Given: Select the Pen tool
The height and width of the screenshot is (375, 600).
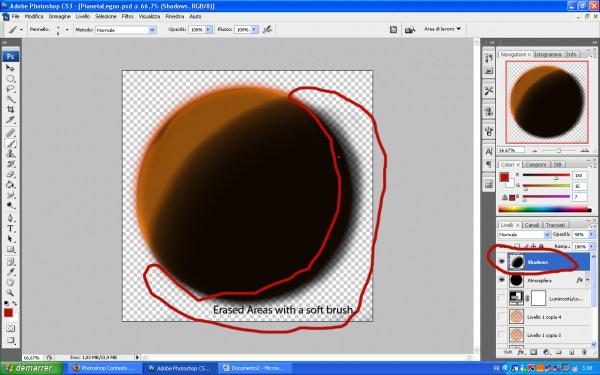Looking at the screenshot, I should tap(10, 218).
